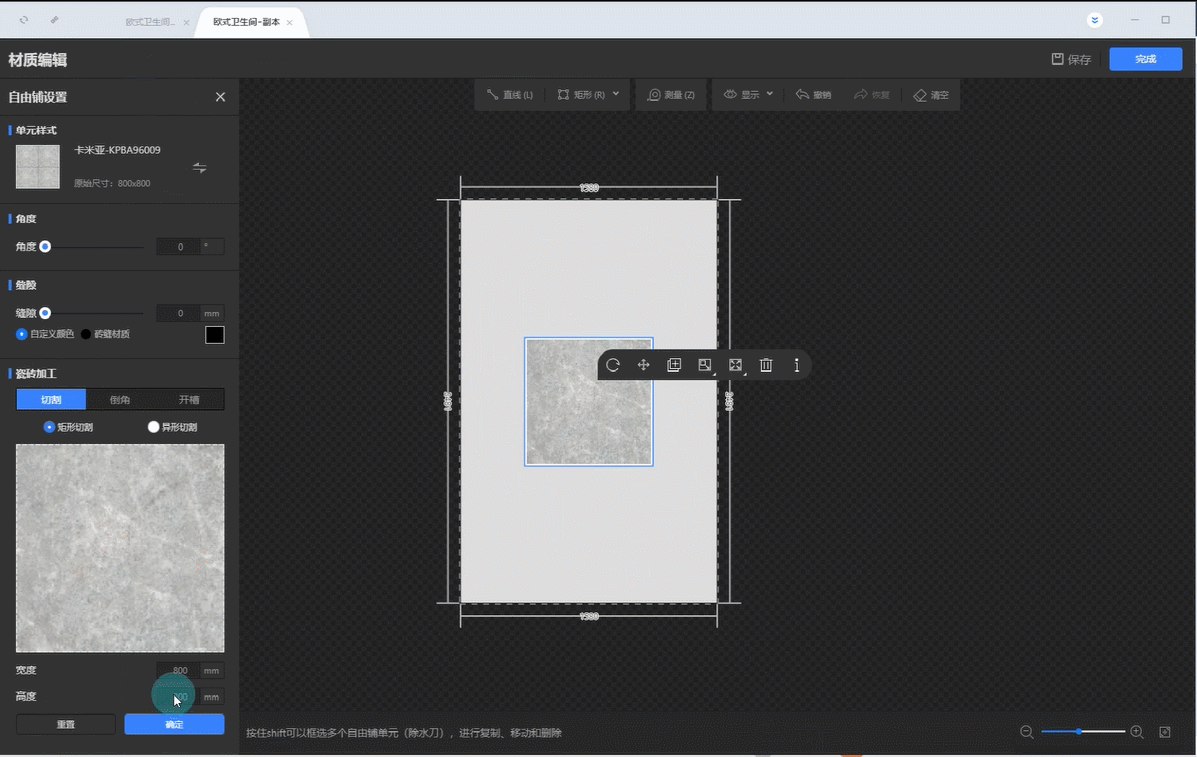Activate the 测量 (Z) measure tool
This screenshot has width=1197, height=757.
[x=671, y=95]
